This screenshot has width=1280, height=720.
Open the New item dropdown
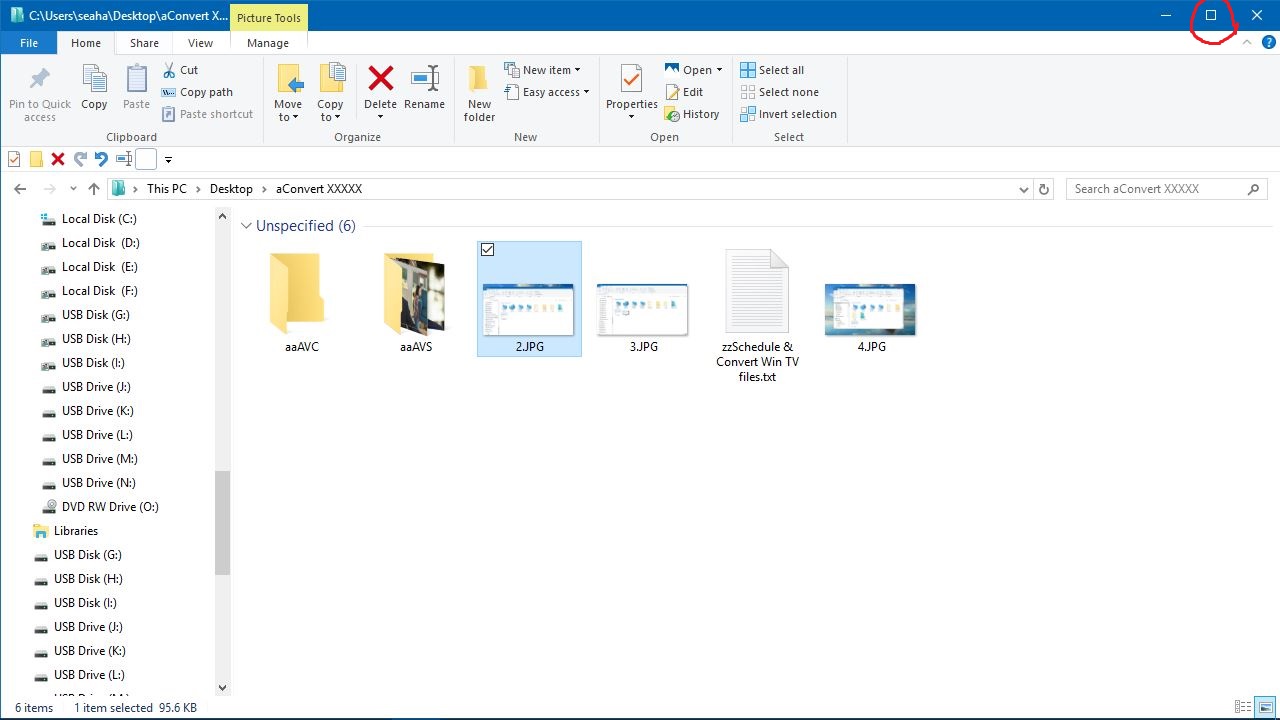point(542,70)
